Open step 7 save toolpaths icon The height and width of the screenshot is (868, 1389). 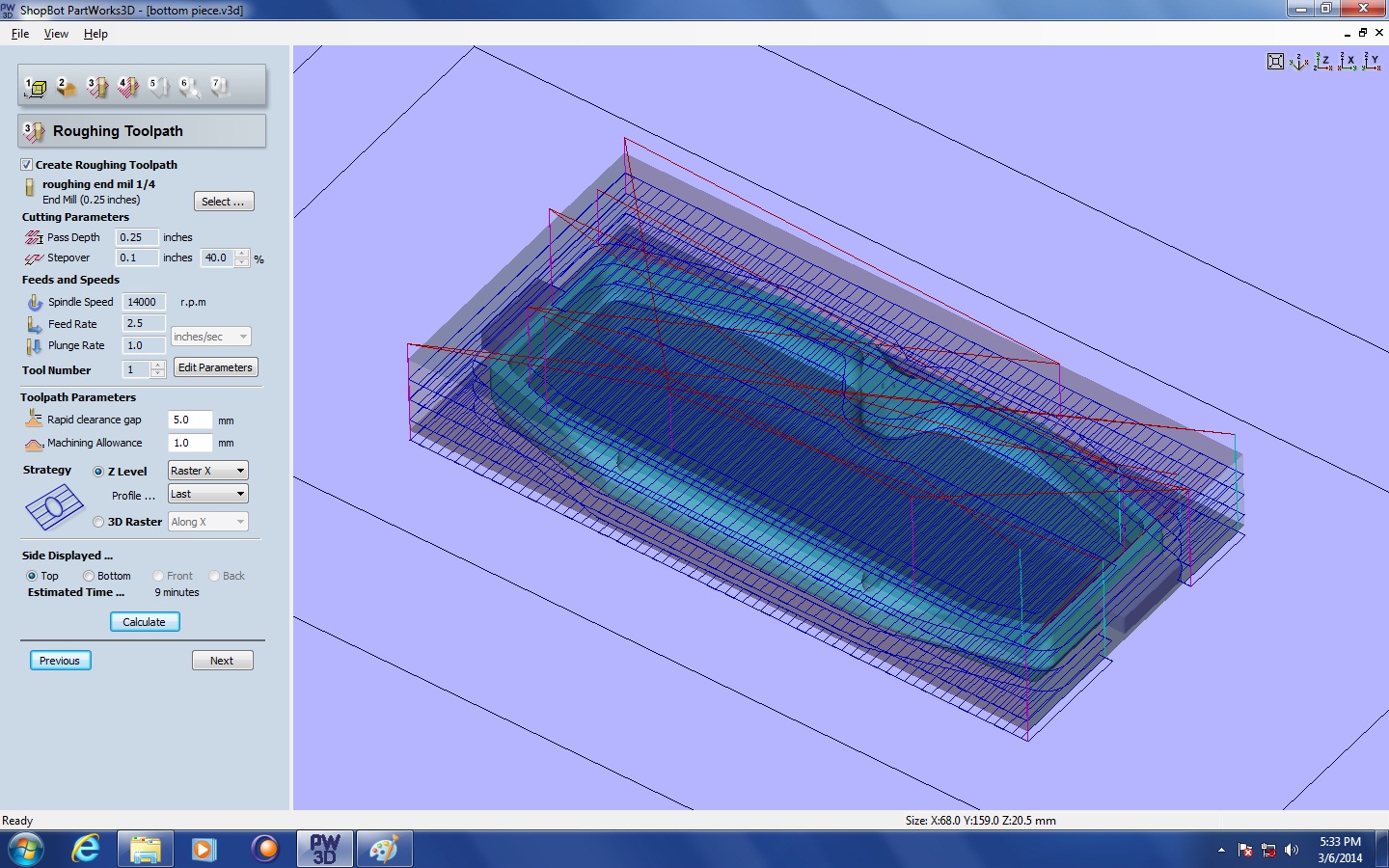pyautogui.click(x=221, y=88)
